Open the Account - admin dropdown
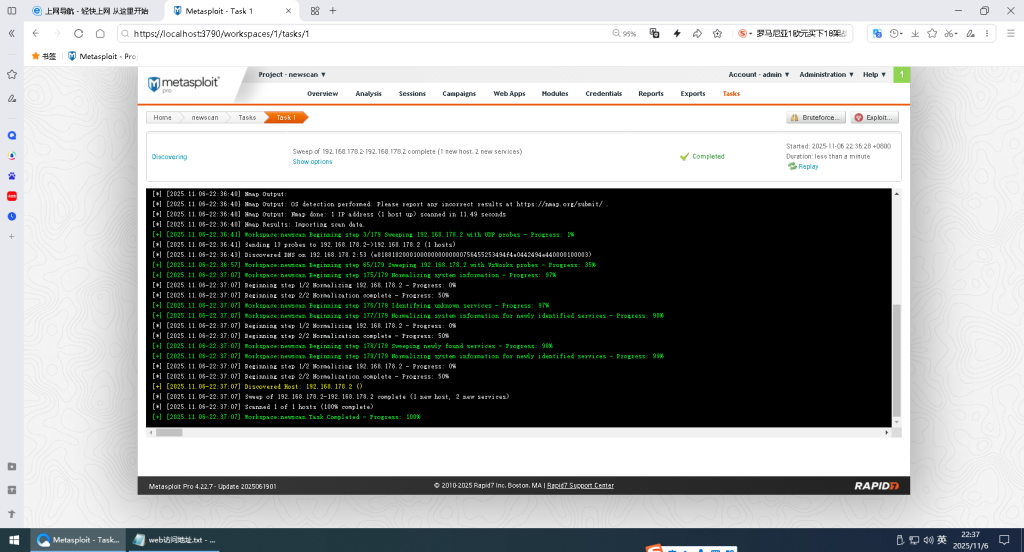 tap(758, 75)
